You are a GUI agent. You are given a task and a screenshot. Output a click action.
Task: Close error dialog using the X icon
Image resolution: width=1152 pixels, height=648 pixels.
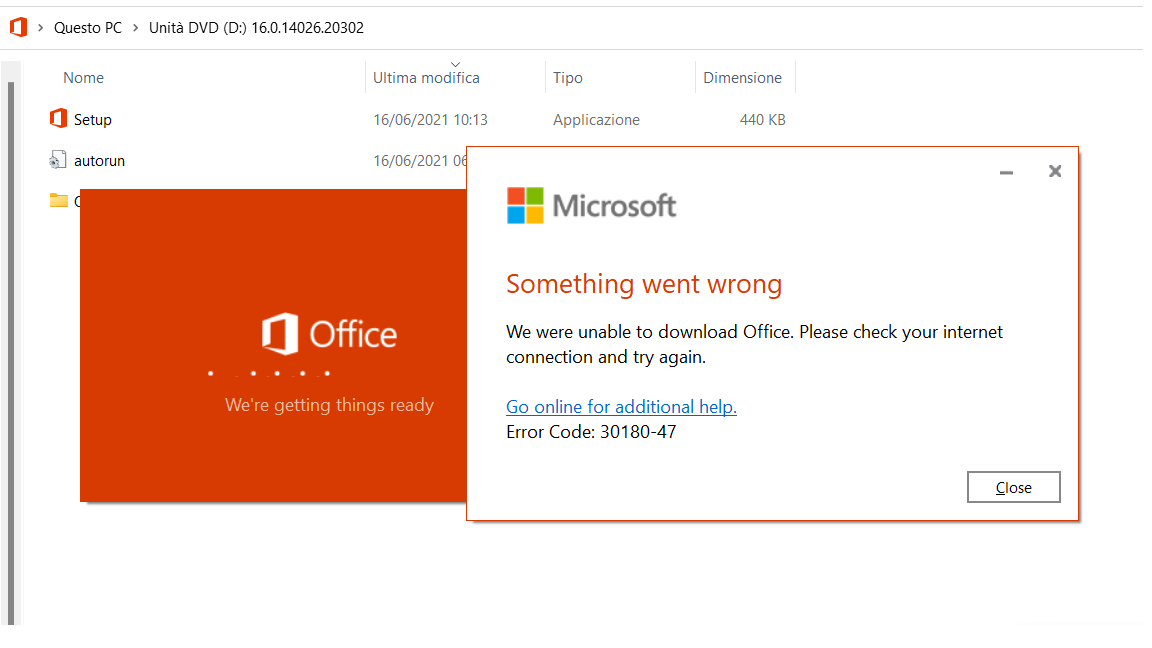[1055, 171]
